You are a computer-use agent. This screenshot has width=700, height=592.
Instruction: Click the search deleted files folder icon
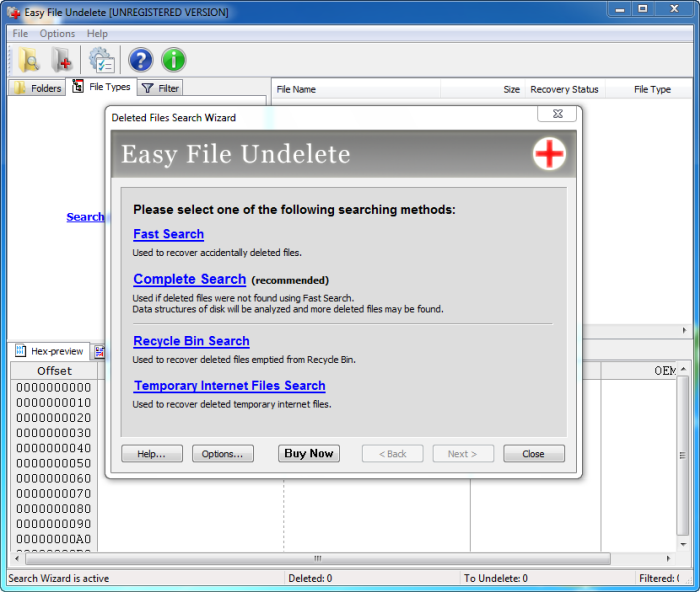(x=28, y=60)
